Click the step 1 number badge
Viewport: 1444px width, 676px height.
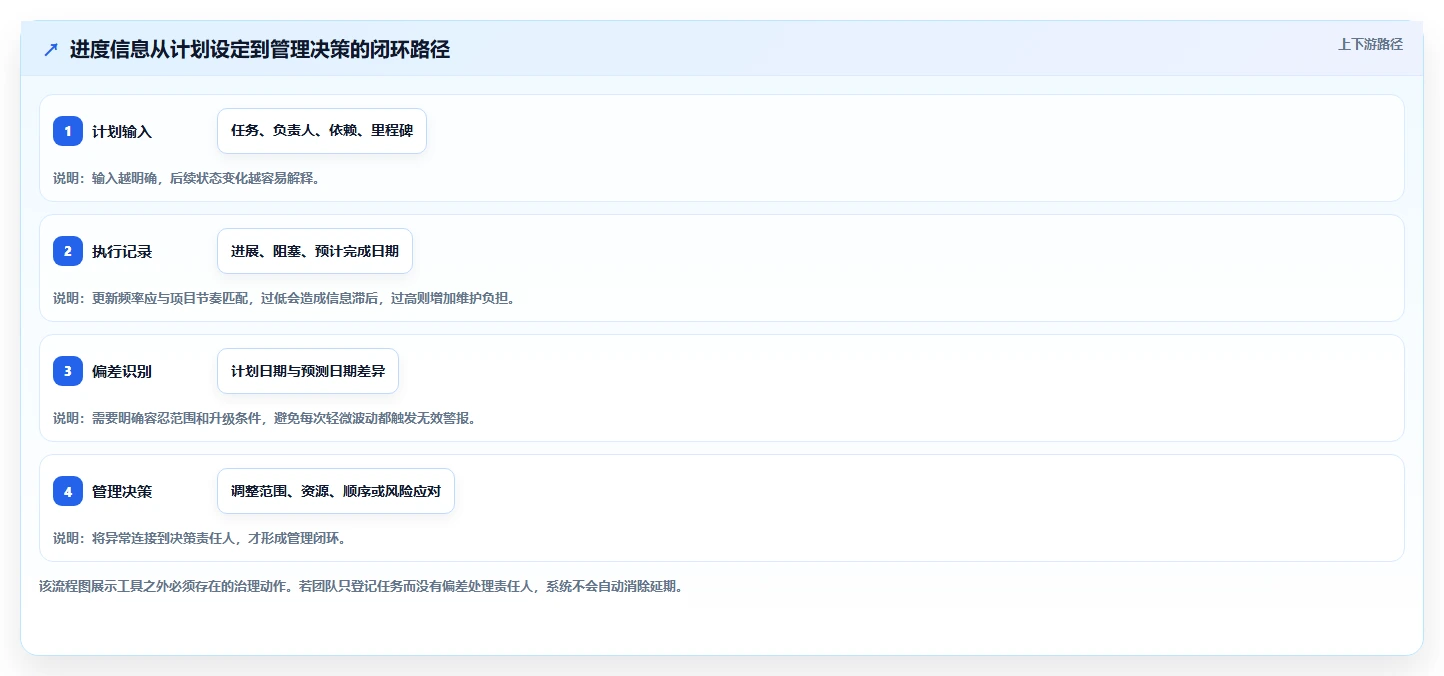pyautogui.click(x=68, y=131)
